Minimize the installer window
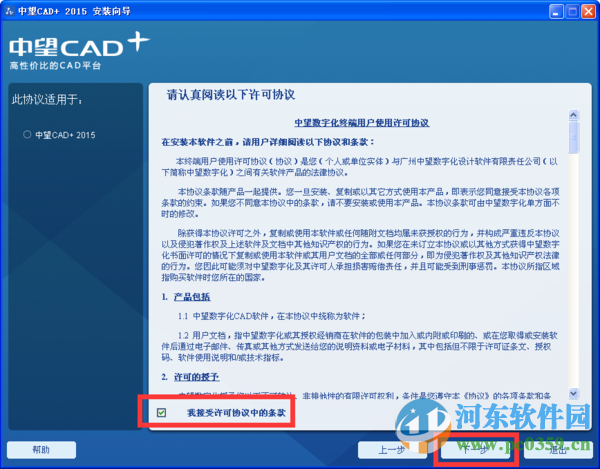Viewport: 600px width, 469px height. pos(556,11)
